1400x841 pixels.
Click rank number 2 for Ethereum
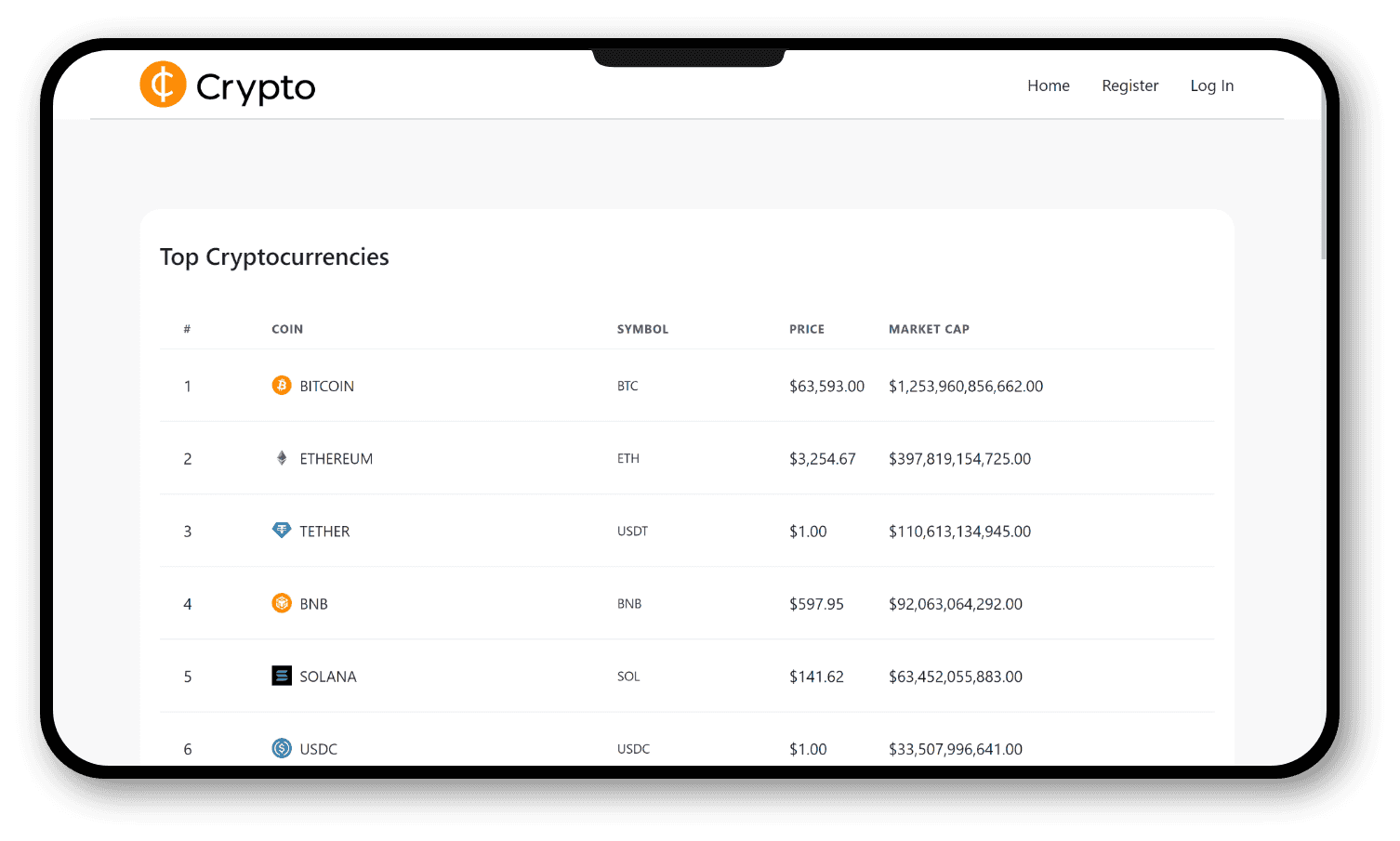(187, 458)
